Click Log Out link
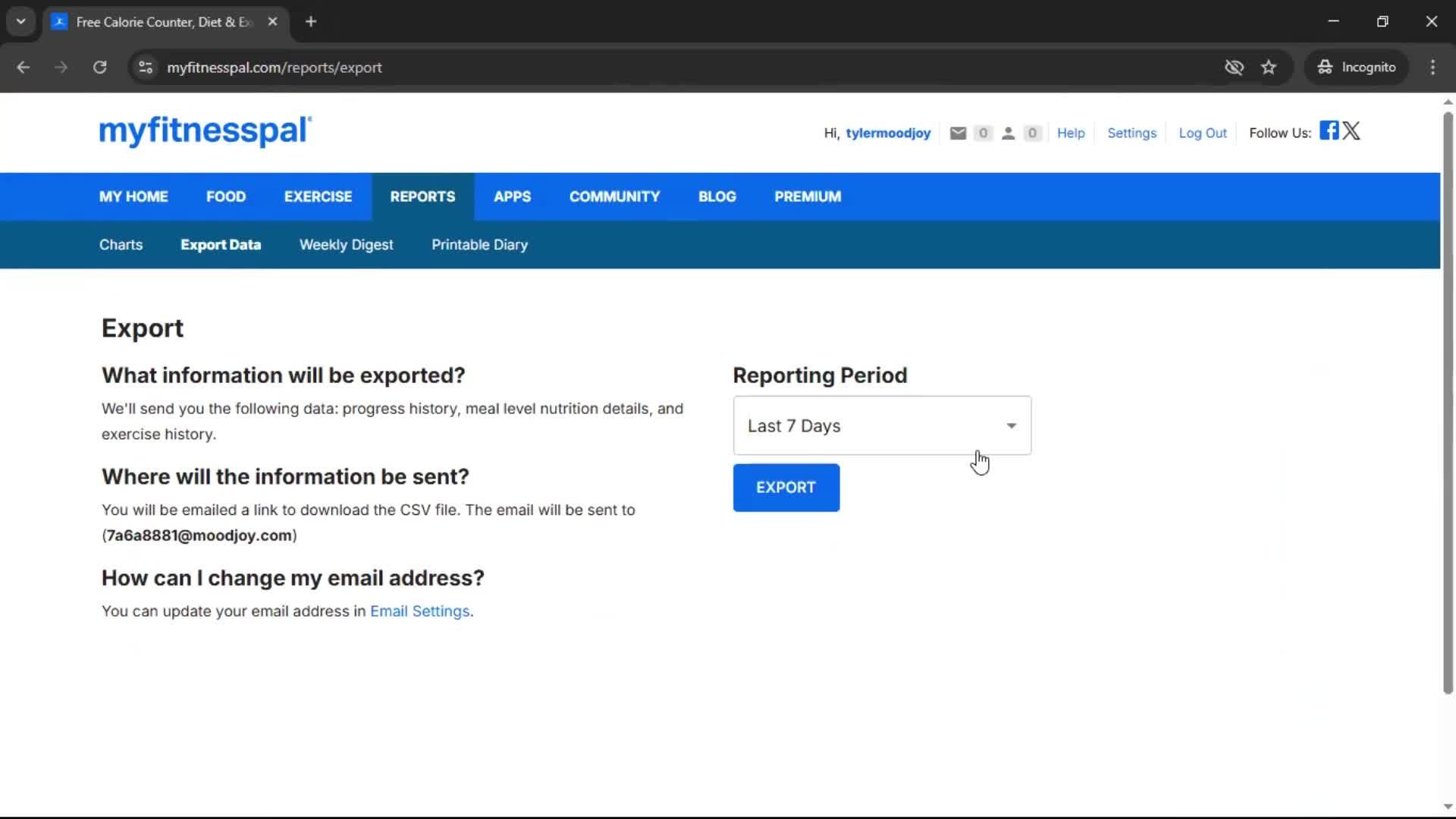 coord(1202,133)
